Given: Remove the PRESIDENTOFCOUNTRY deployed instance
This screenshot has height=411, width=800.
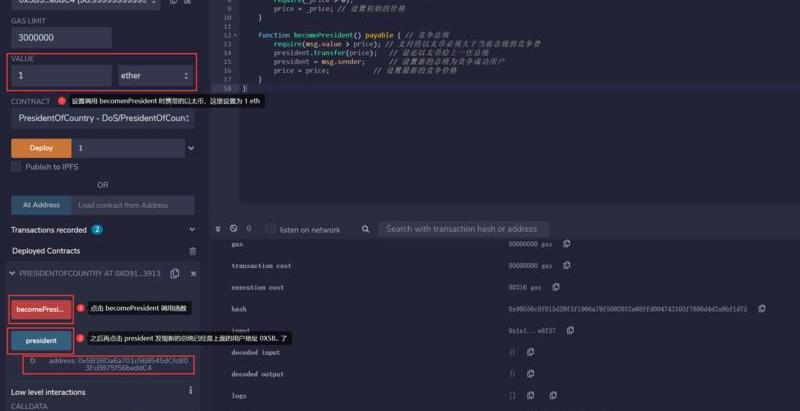Looking at the screenshot, I should point(193,274).
